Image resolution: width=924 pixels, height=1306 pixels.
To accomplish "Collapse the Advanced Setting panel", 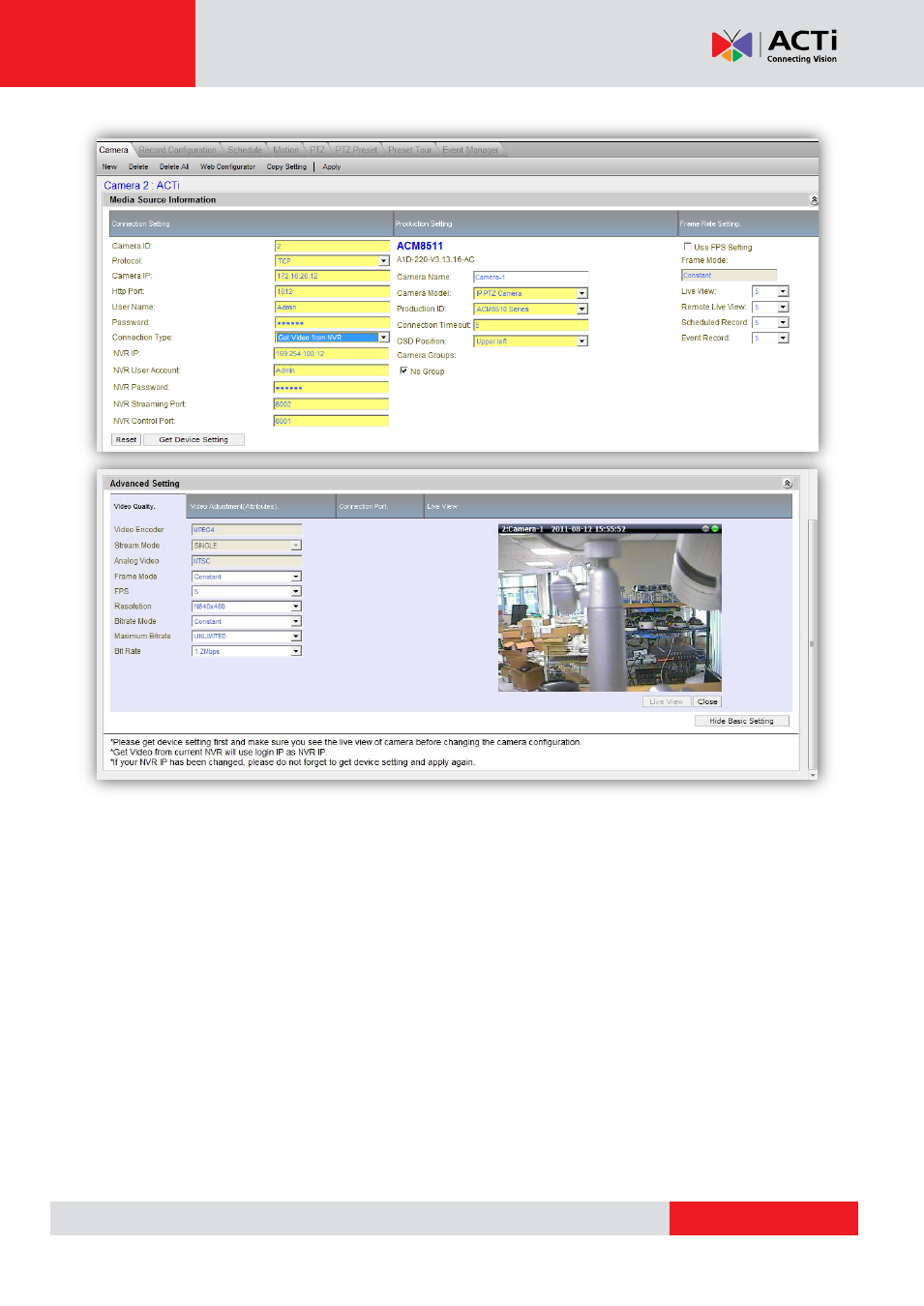I will pyautogui.click(x=787, y=484).
